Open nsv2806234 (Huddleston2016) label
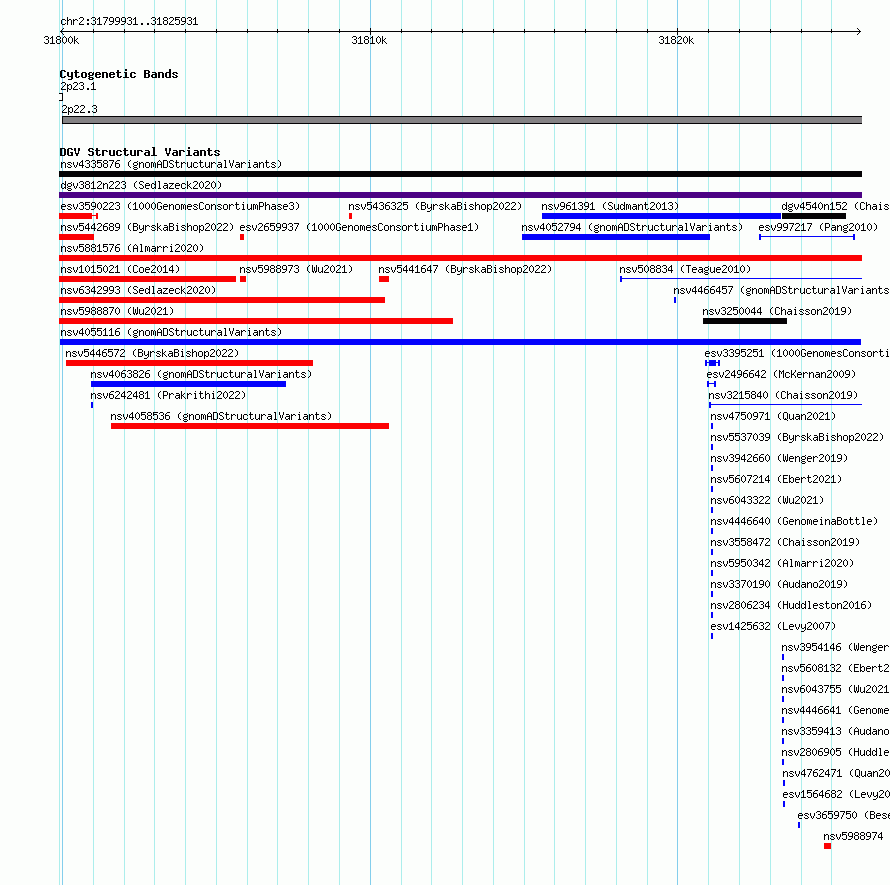Image resolution: width=890 pixels, height=885 pixels. point(791,606)
